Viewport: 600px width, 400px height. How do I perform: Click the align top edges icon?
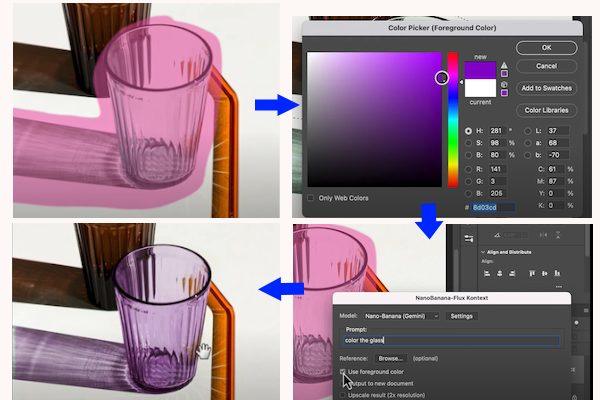532,273
